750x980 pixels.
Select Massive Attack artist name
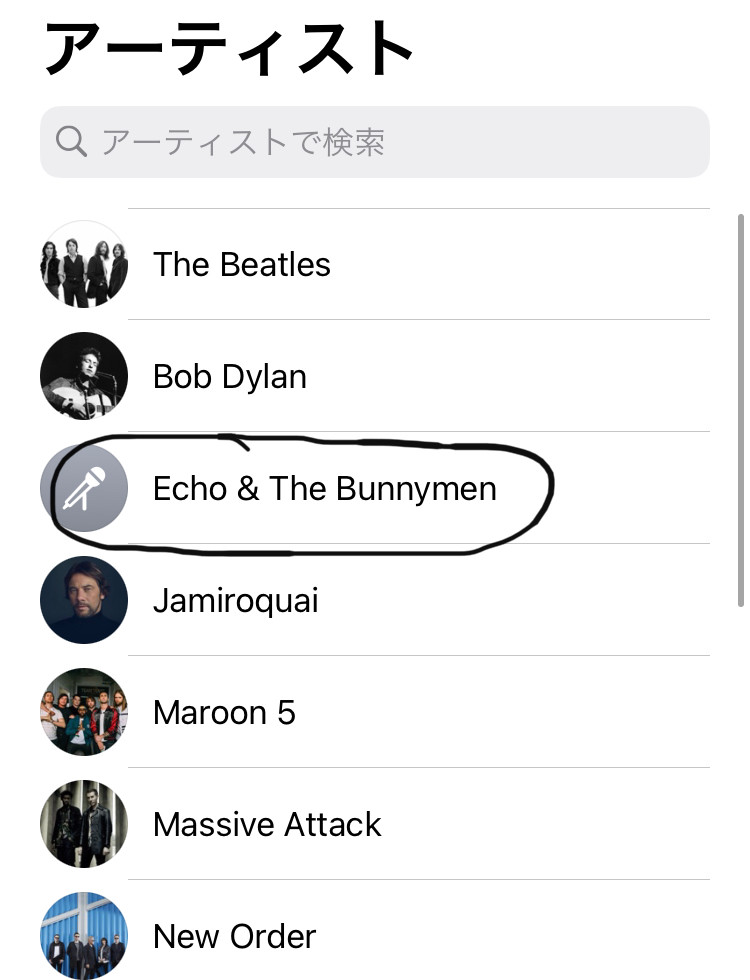268,824
